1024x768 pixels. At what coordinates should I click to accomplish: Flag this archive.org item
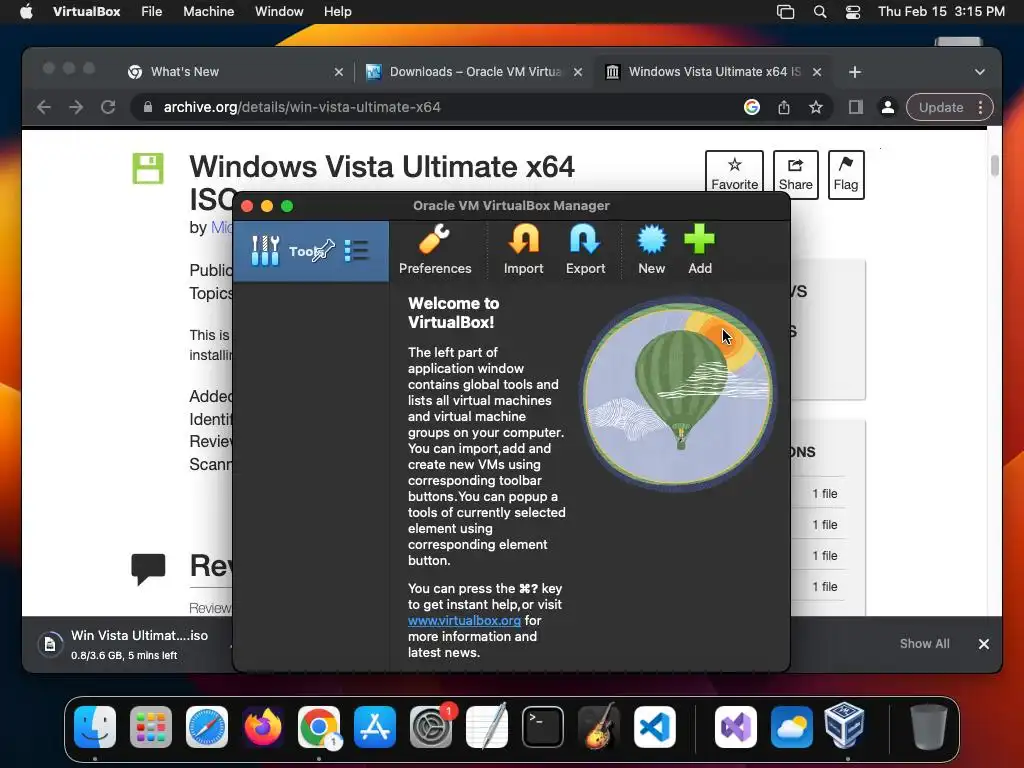(x=846, y=174)
